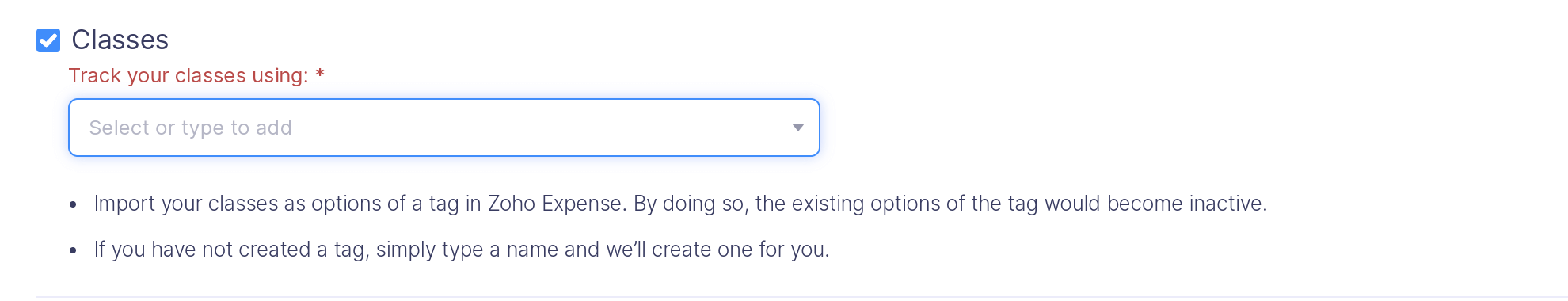Click the 'Import your classes' sentence
This screenshot has height=301, width=1568.
click(680, 204)
